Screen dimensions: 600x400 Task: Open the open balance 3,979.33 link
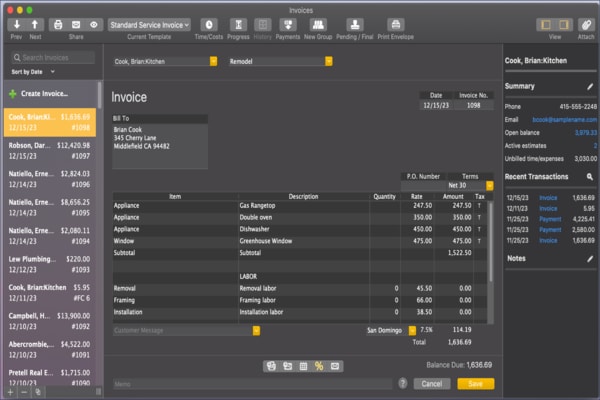click(x=585, y=133)
